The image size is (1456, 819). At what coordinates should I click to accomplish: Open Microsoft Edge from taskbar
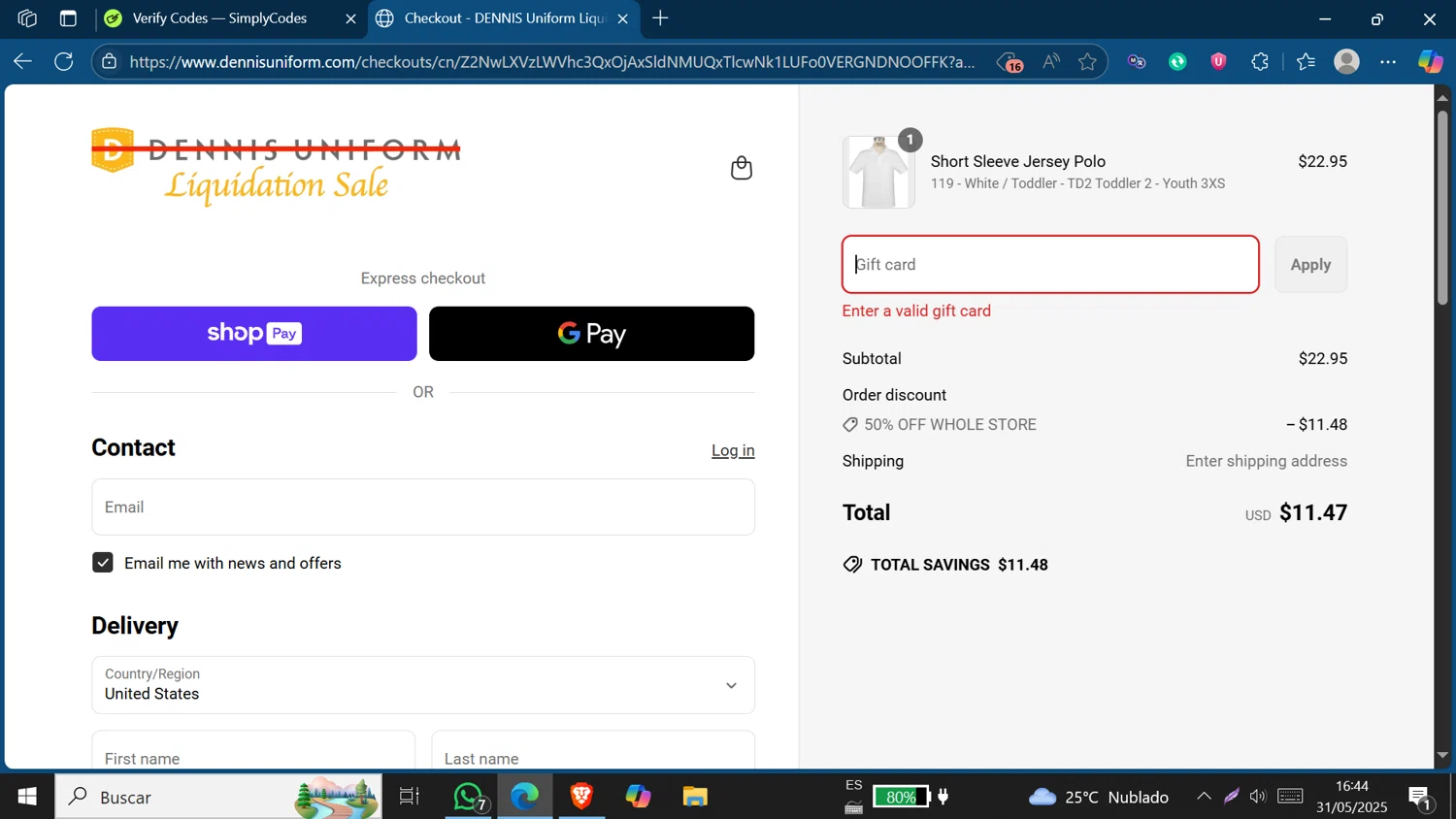[x=525, y=797]
